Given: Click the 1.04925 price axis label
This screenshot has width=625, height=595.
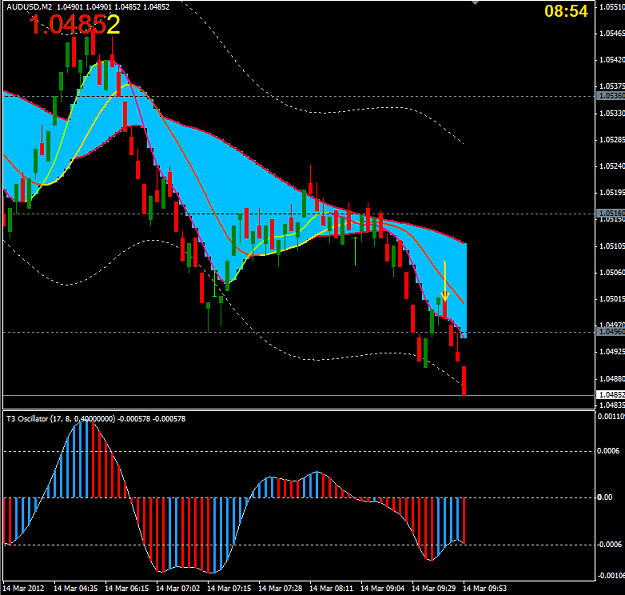Looking at the screenshot, I should coord(612,352).
